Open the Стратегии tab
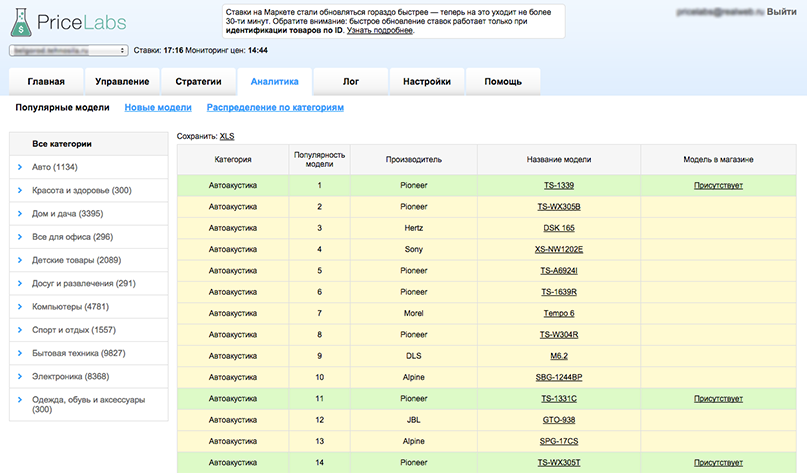807x473 pixels. 198,81
